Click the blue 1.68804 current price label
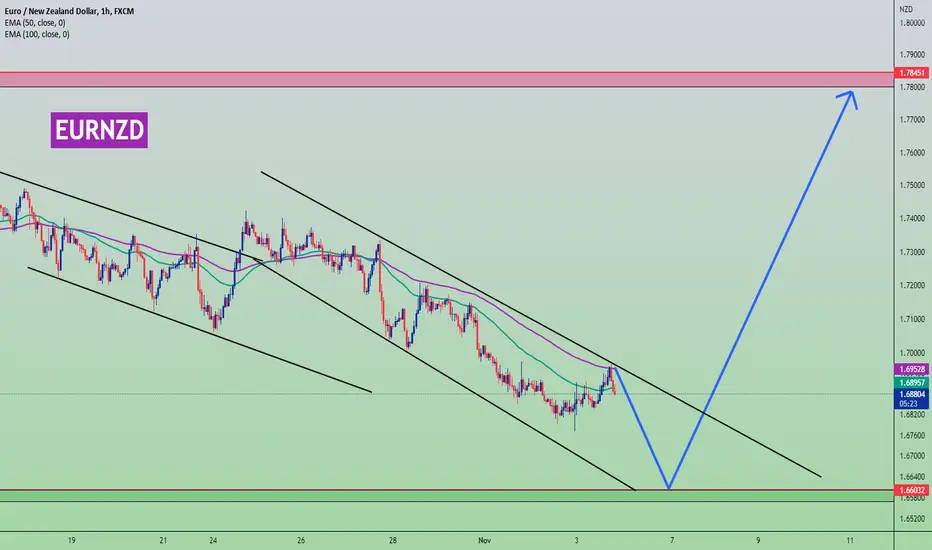Viewport: 932px width, 550px height. pyautogui.click(x=912, y=394)
